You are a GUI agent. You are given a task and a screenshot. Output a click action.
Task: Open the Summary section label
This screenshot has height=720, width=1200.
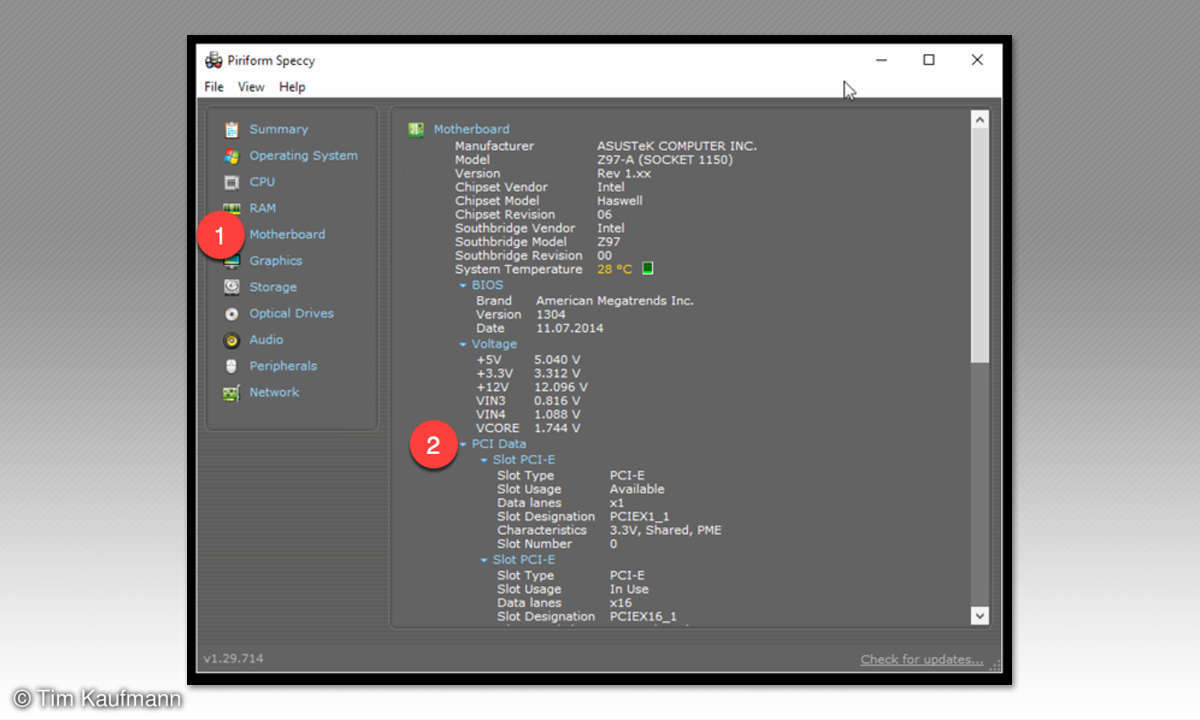pyautogui.click(x=279, y=129)
